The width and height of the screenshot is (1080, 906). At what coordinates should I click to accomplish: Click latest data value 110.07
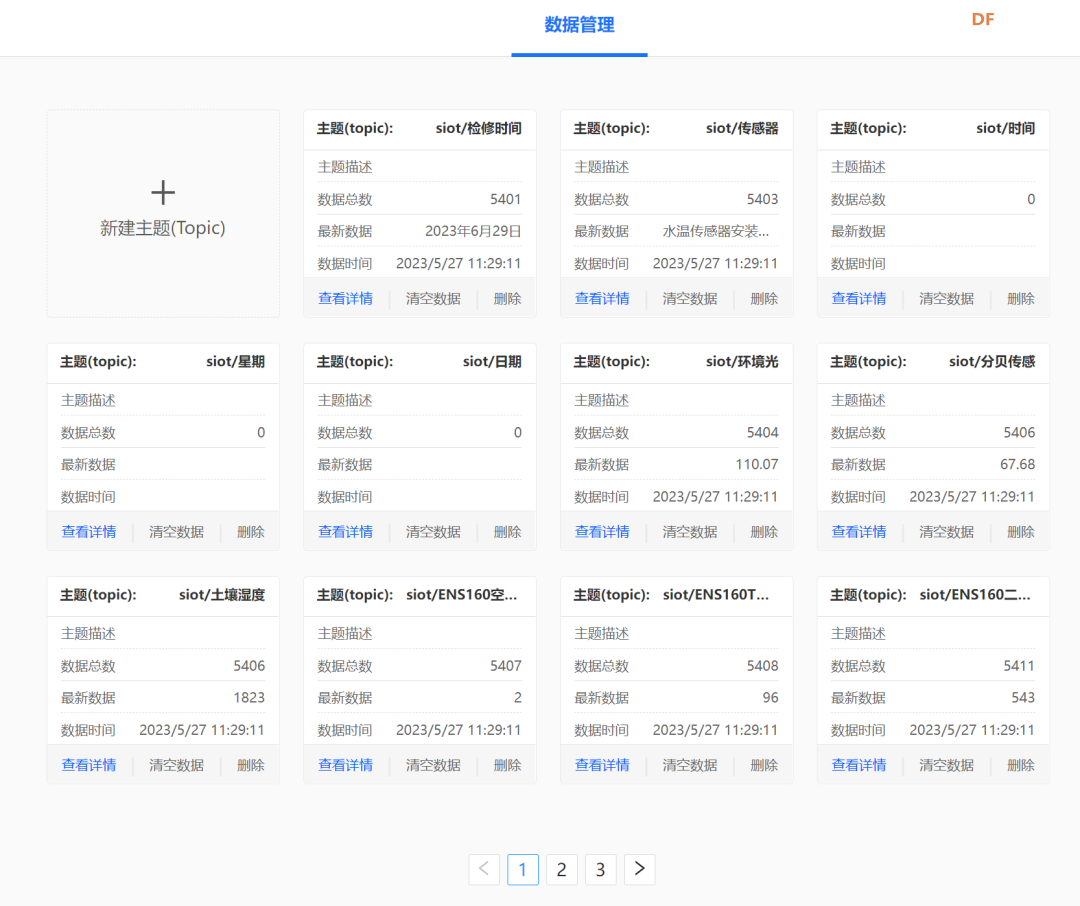pyautogui.click(x=757, y=464)
